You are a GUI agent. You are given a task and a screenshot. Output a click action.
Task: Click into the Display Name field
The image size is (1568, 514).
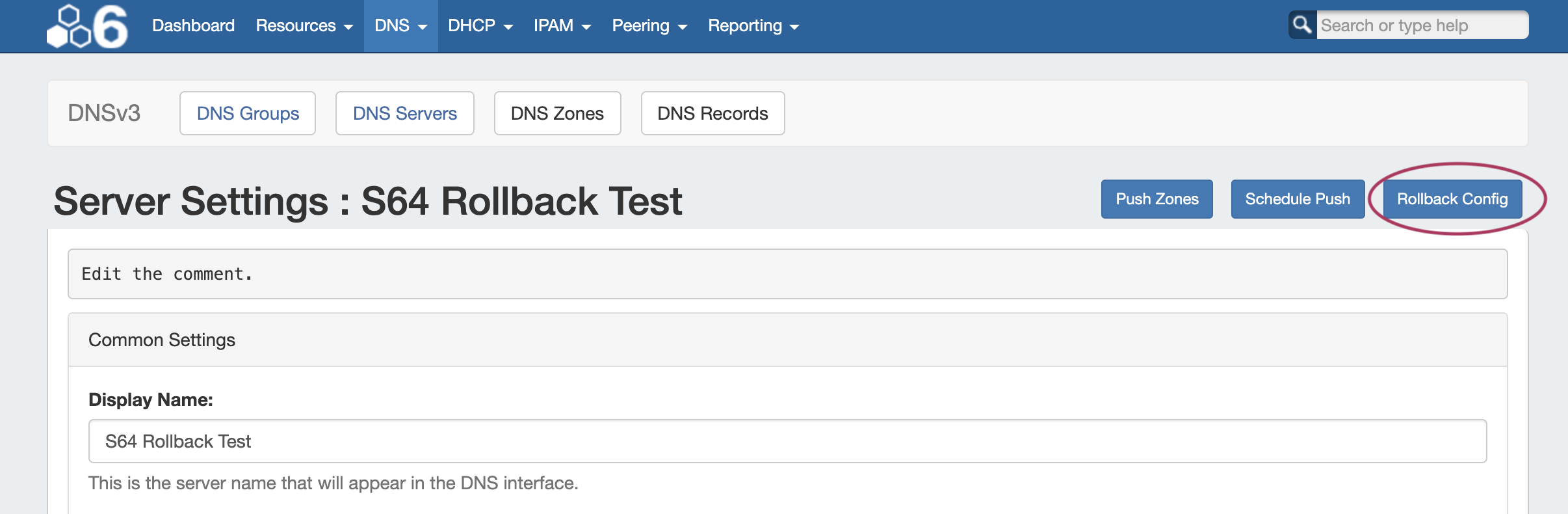tap(787, 441)
